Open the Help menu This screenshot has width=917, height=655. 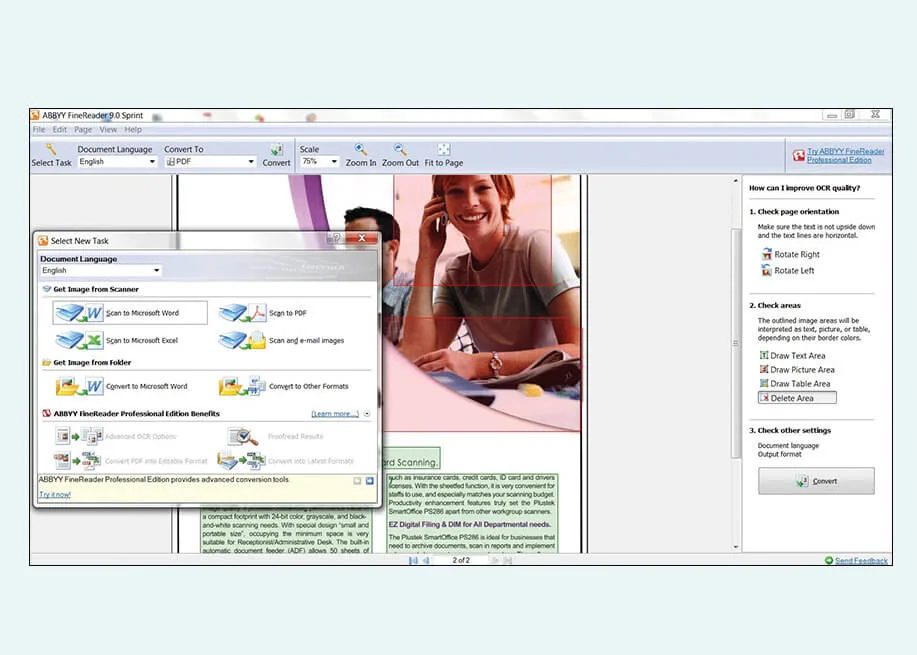coord(133,129)
